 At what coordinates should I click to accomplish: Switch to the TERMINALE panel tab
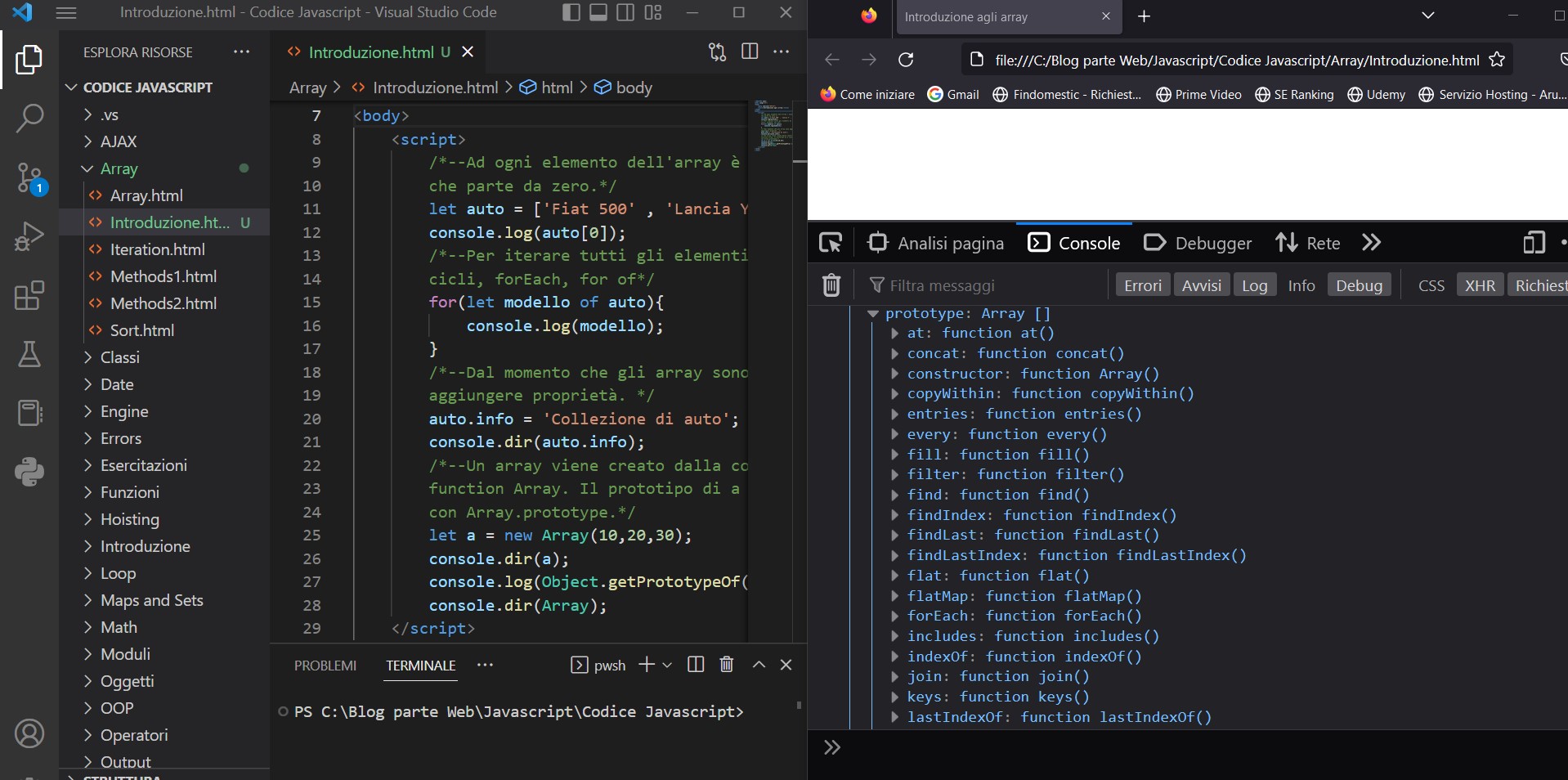click(x=421, y=666)
